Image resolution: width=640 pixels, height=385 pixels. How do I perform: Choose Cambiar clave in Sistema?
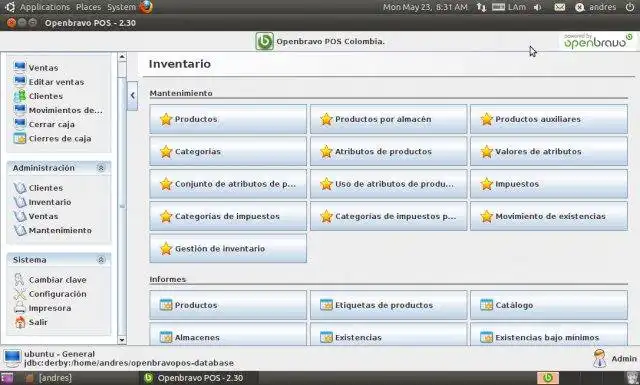(x=50, y=280)
